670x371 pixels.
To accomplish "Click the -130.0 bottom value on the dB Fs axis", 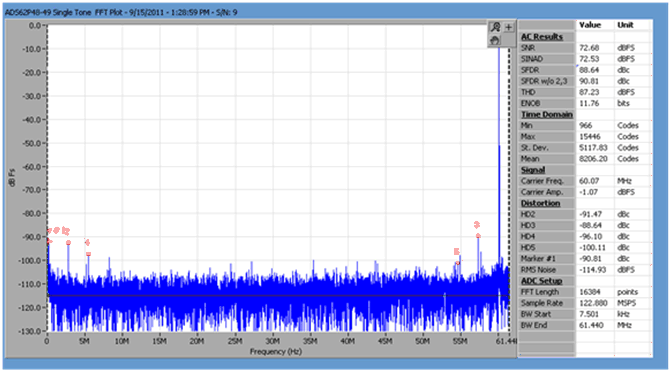I will (x=29, y=331).
